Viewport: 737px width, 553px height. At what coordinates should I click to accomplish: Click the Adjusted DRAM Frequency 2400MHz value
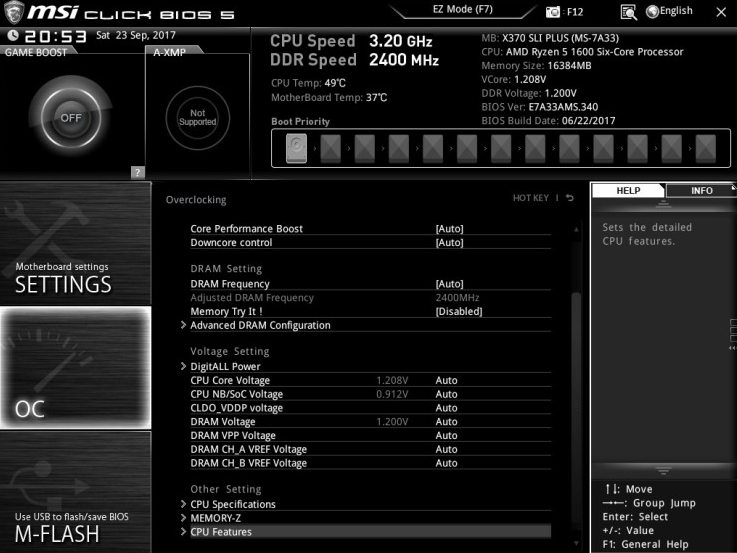click(x=457, y=297)
